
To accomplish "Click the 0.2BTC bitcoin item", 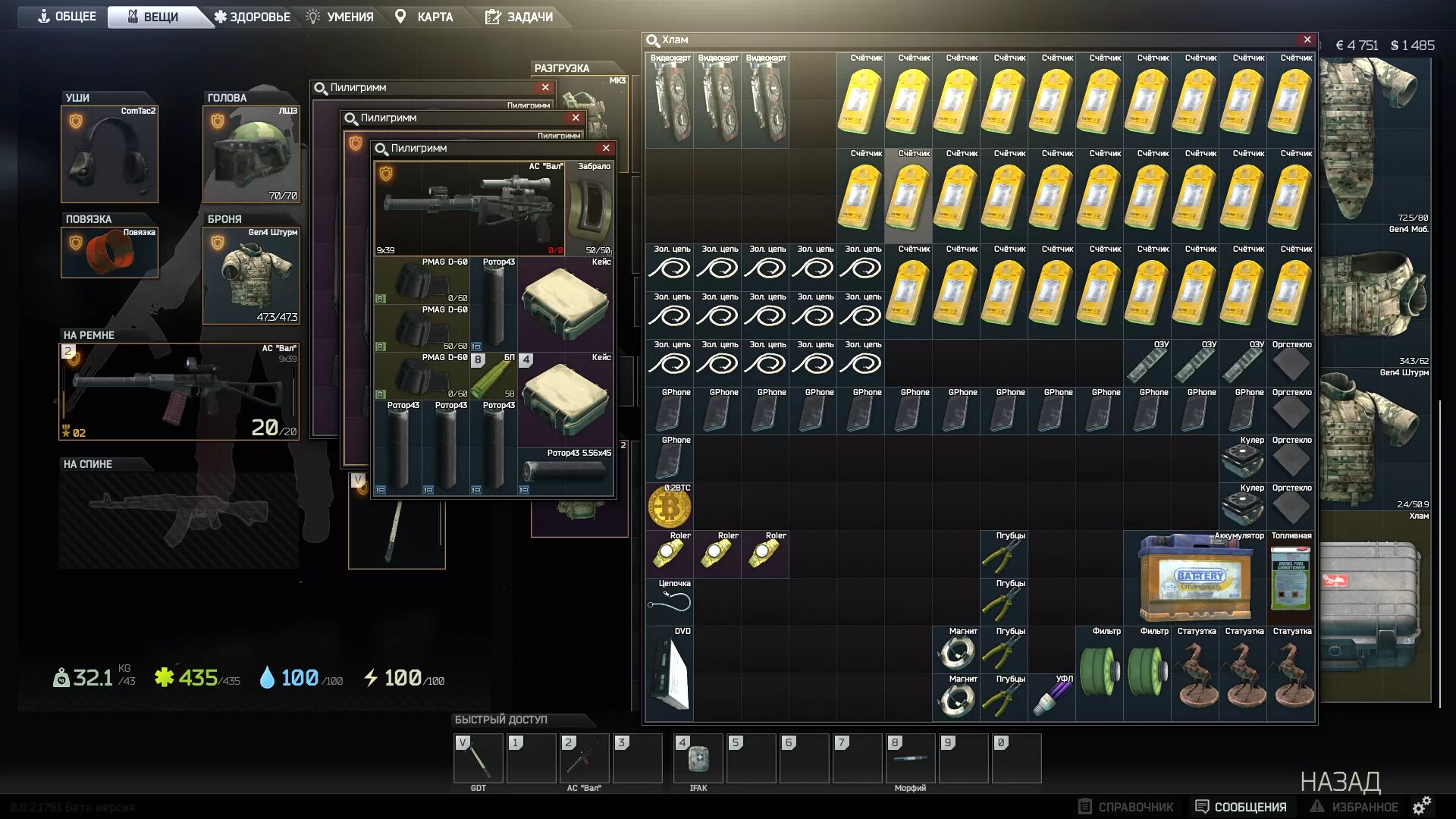I will coord(669,507).
